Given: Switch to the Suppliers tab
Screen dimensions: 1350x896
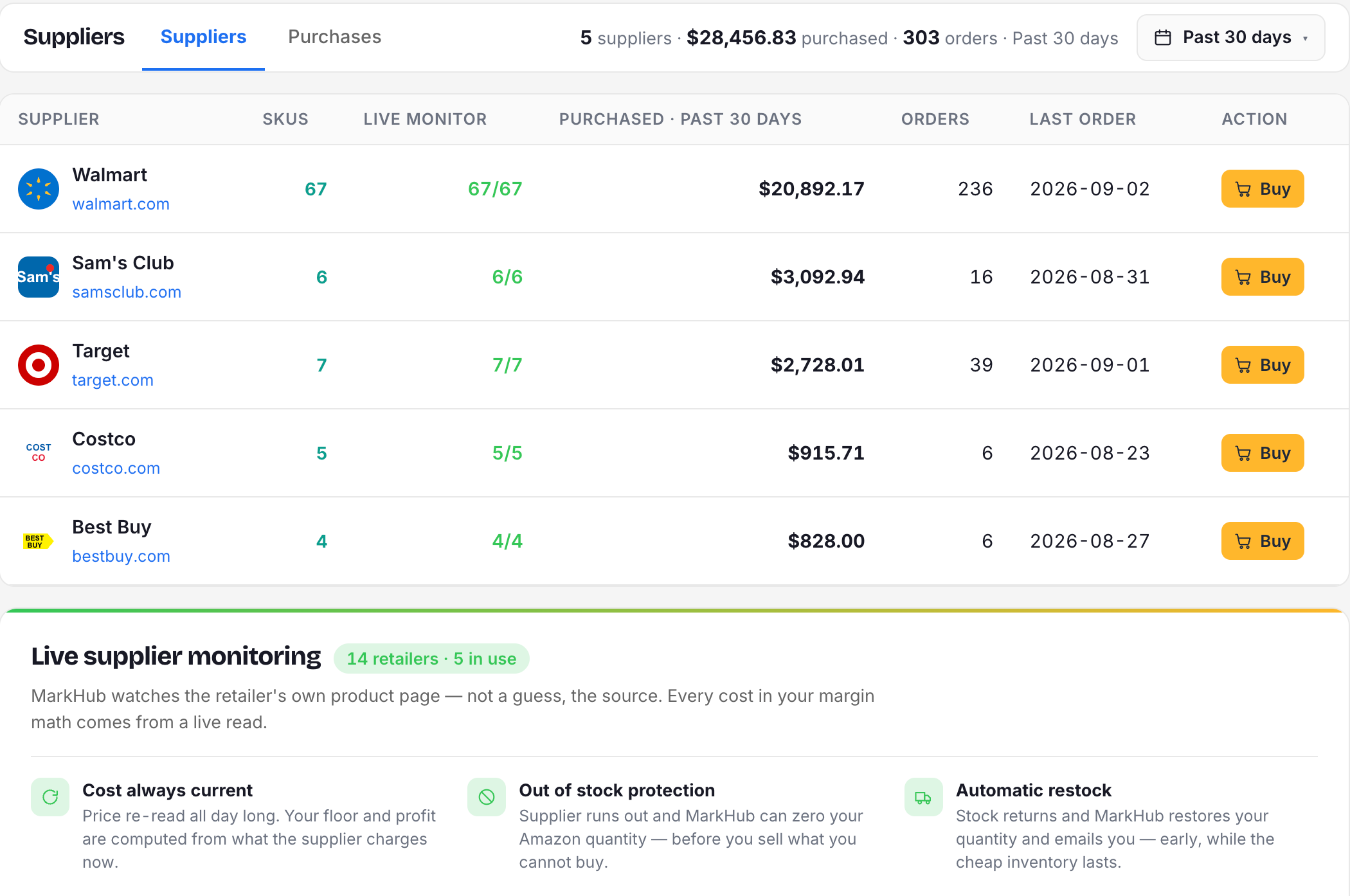Looking at the screenshot, I should [x=203, y=37].
